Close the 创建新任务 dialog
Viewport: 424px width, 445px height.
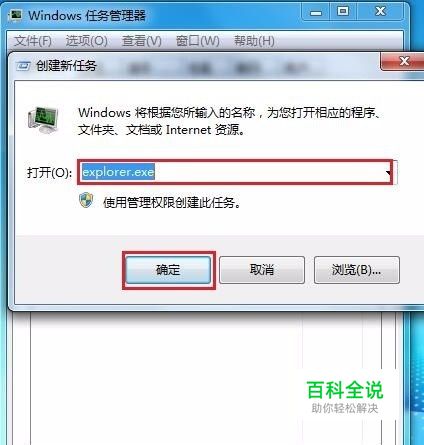coord(404,61)
